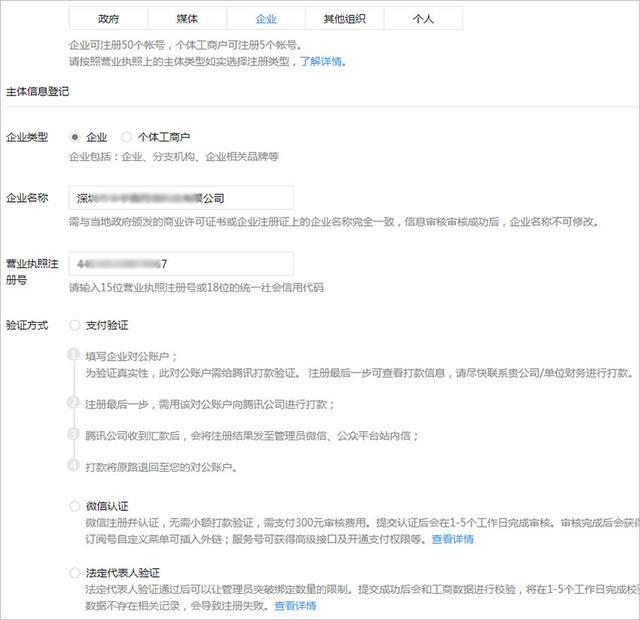This screenshot has width=640, height=620.
Task: Click the step 1 circle icon
Action: pos(73,354)
